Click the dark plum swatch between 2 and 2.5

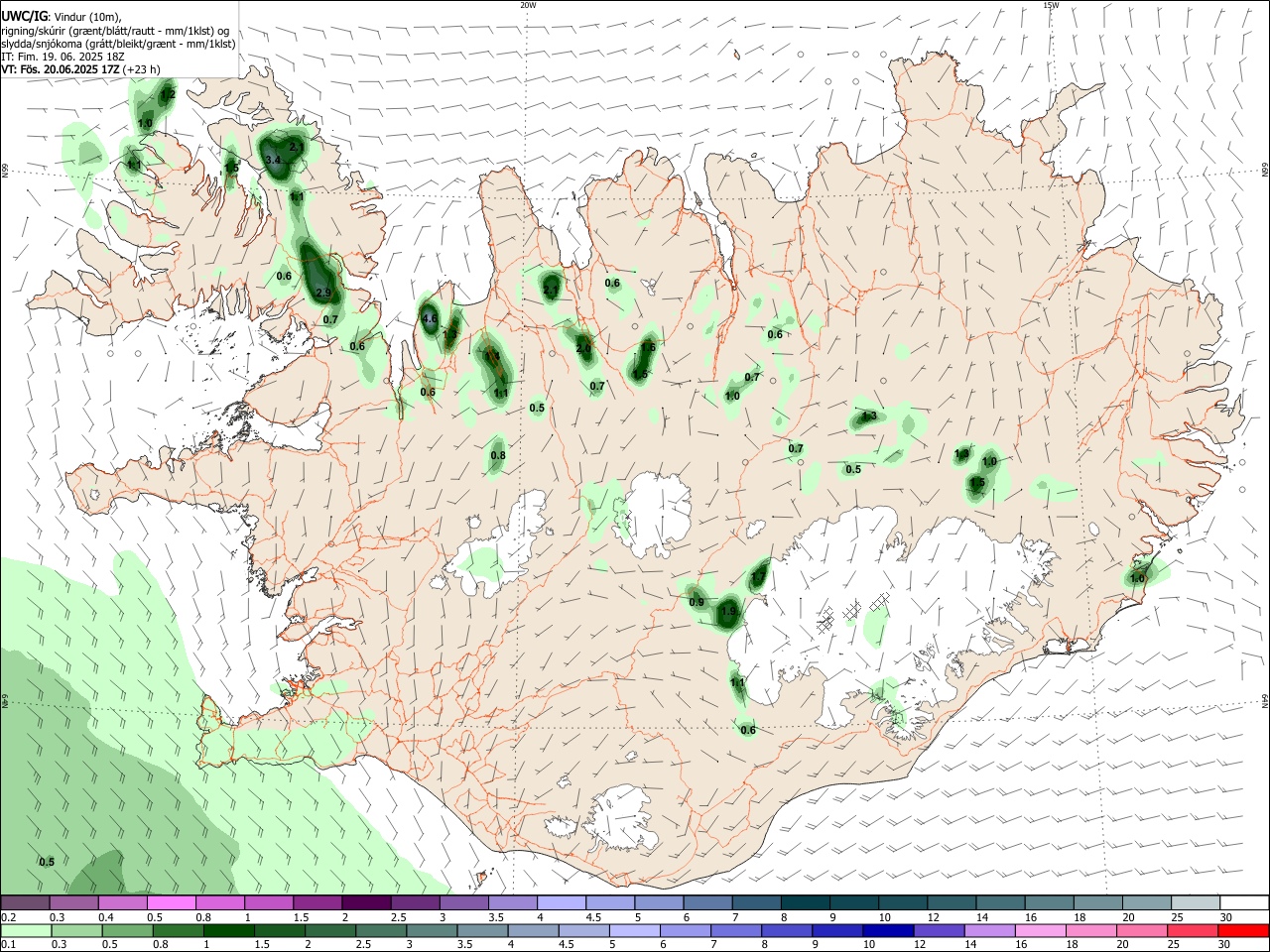366,902
